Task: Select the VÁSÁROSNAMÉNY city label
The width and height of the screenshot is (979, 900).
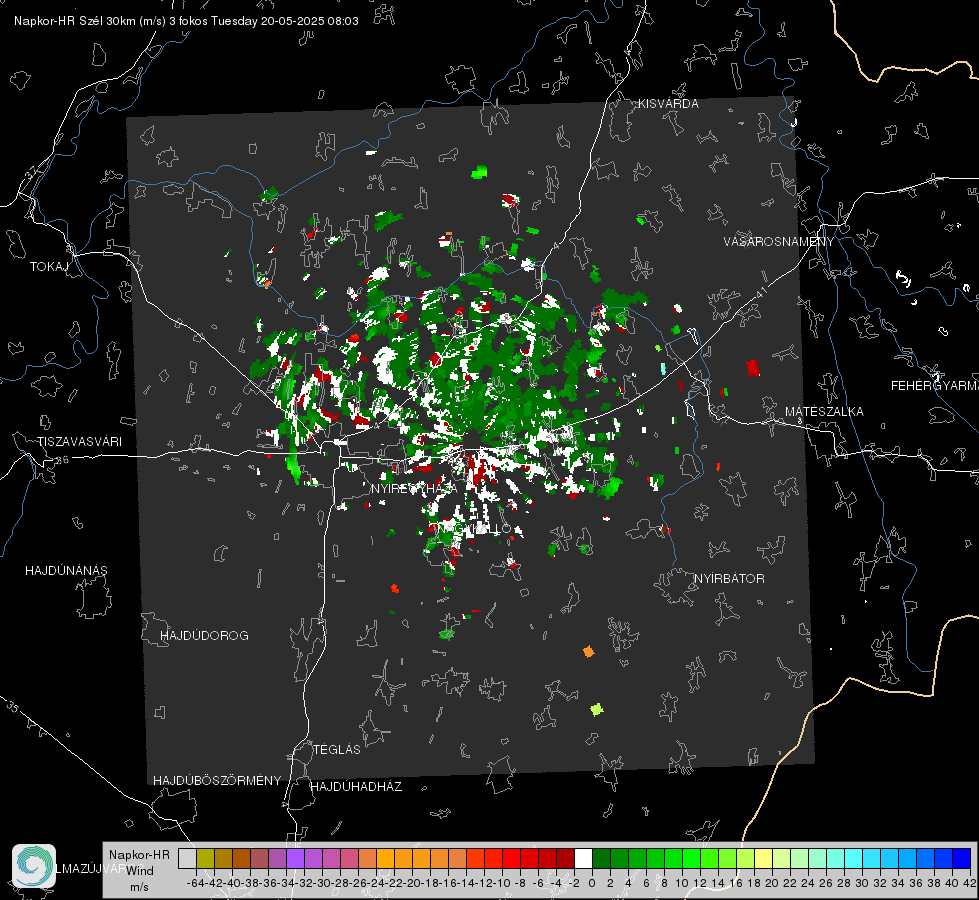Action: (x=779, y=242)
